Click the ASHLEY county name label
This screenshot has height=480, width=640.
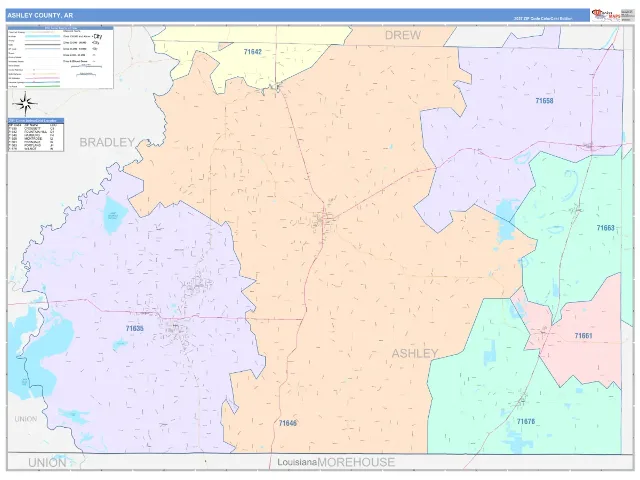tap(415, 353)
